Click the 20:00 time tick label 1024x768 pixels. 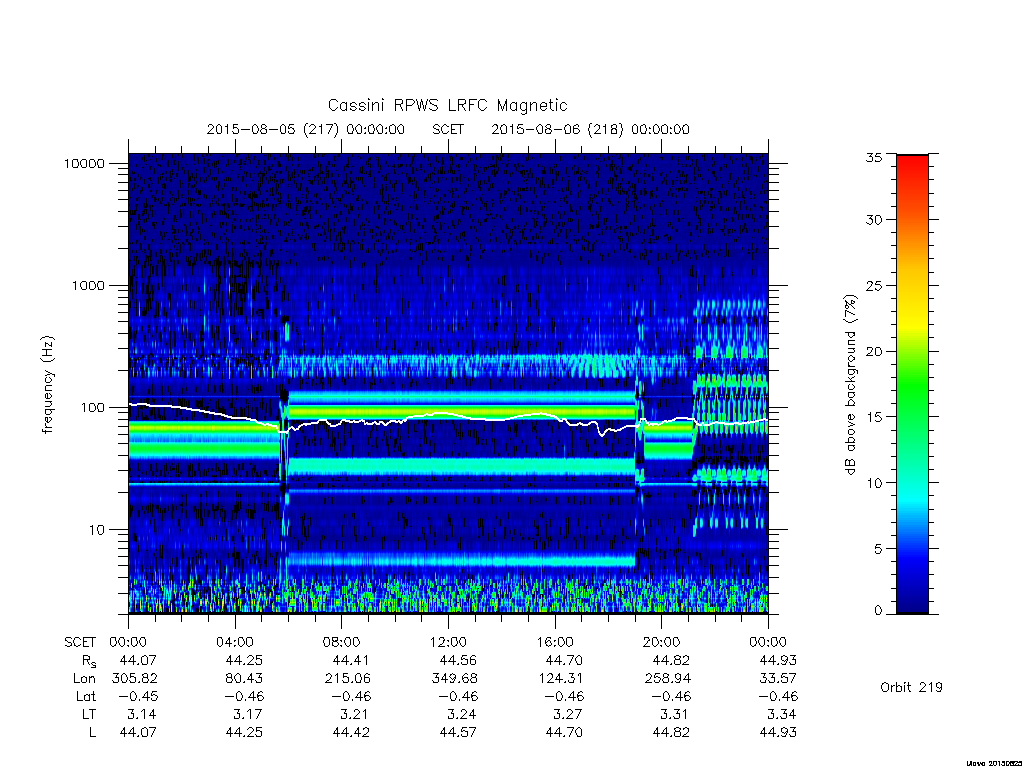click(661, 642)
